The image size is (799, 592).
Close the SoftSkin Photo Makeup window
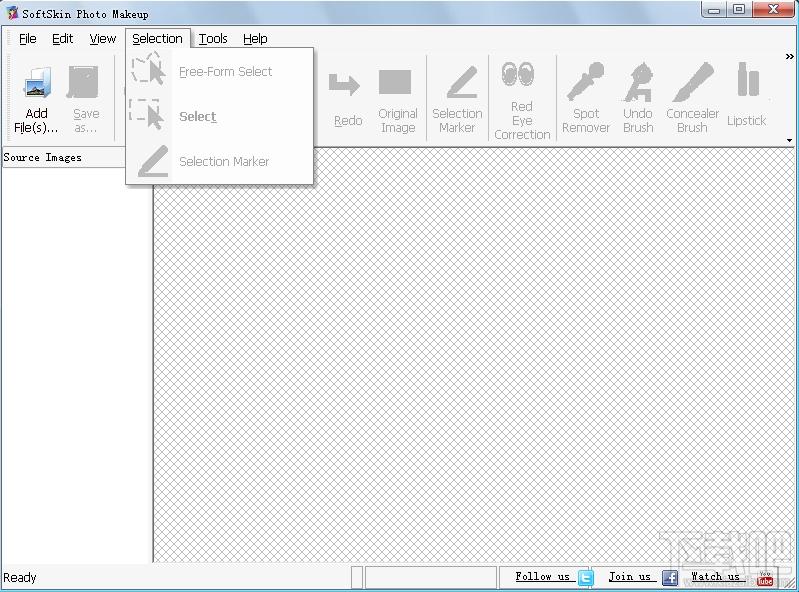point(773,10)
